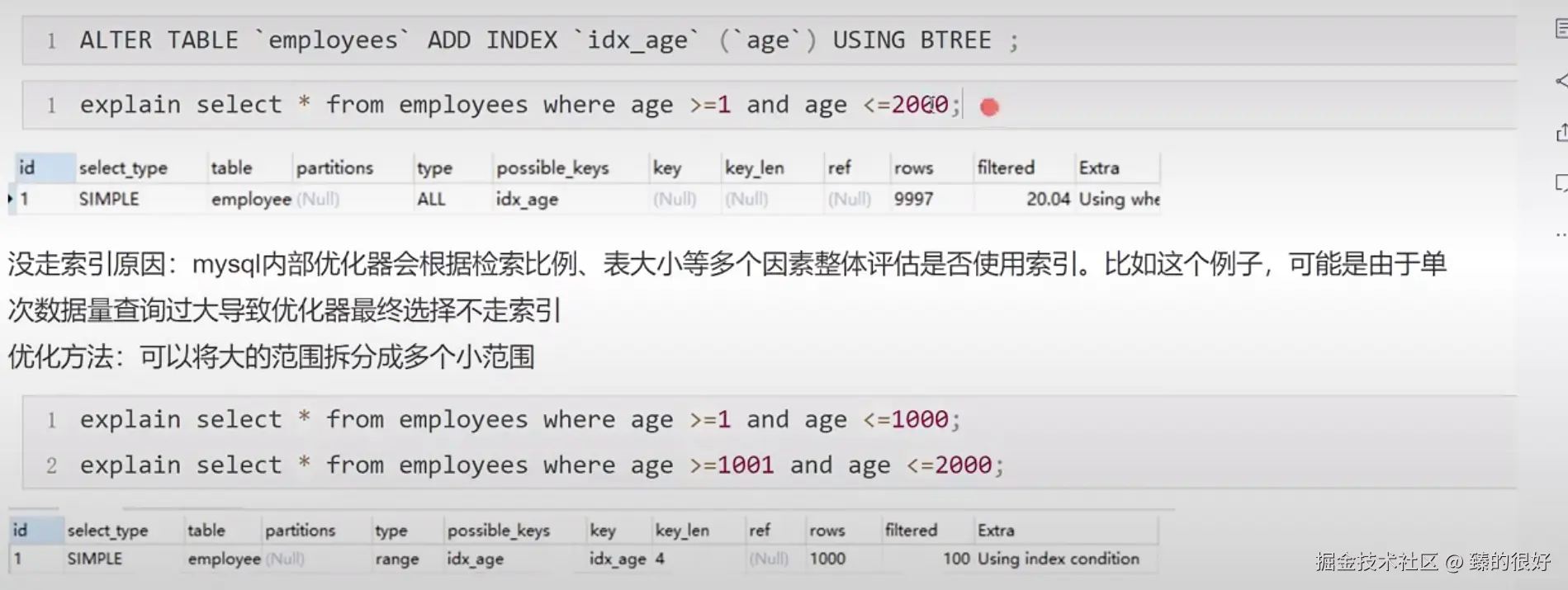Click the filtered value 100
The height and width of the screenshot is (590, 1568).
pos(956,559)
